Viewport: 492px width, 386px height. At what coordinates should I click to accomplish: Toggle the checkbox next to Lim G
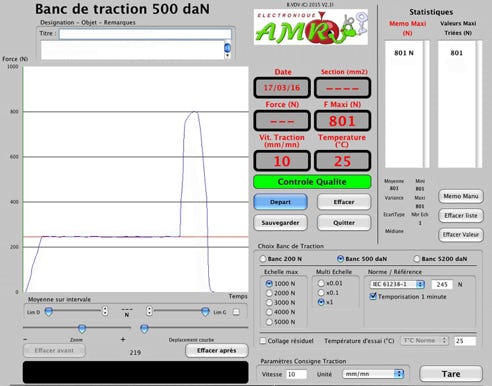pyautogui.click(x=236, y=312)
